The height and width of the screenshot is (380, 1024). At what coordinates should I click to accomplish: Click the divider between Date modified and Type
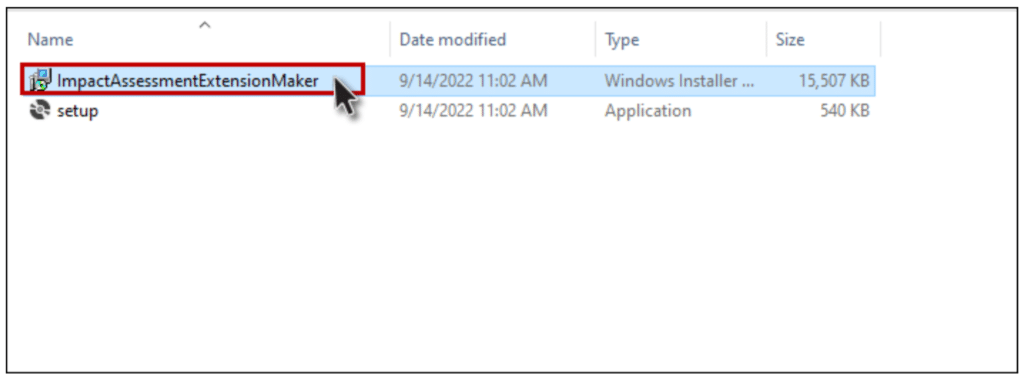pyautogui.click(x=596, y=40)
